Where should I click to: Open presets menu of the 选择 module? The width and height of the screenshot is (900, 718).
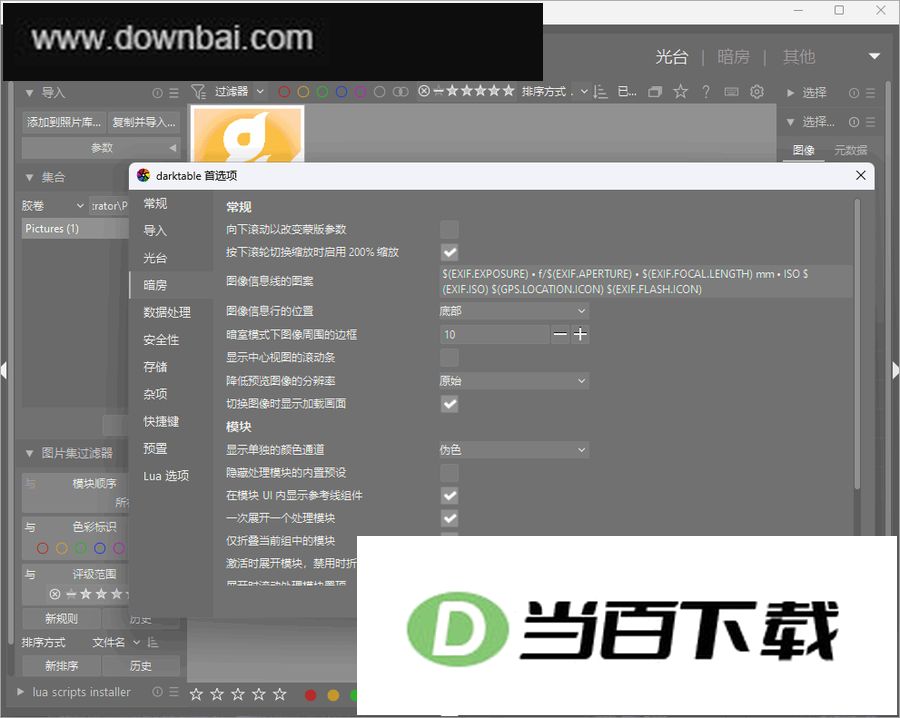pos(871,93)
